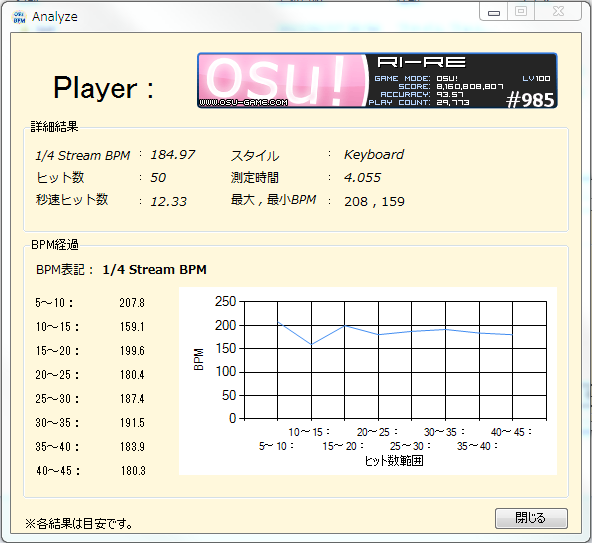The width and height of the screenshot is (592, 543).
Task: Click the 25~30 row value 187.4
Action: tap(132, 398)
